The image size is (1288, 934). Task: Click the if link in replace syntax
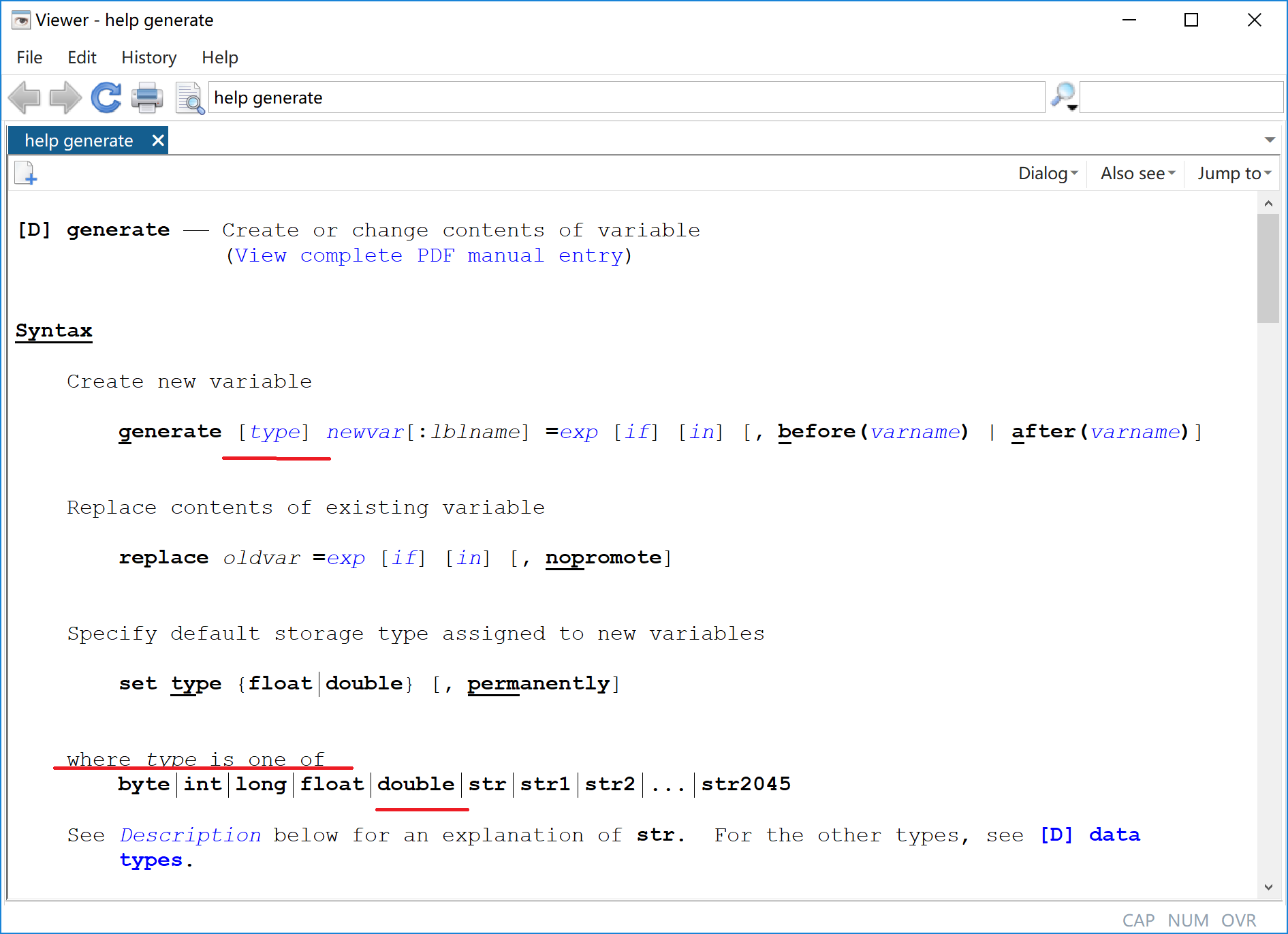tap(404, 558)
